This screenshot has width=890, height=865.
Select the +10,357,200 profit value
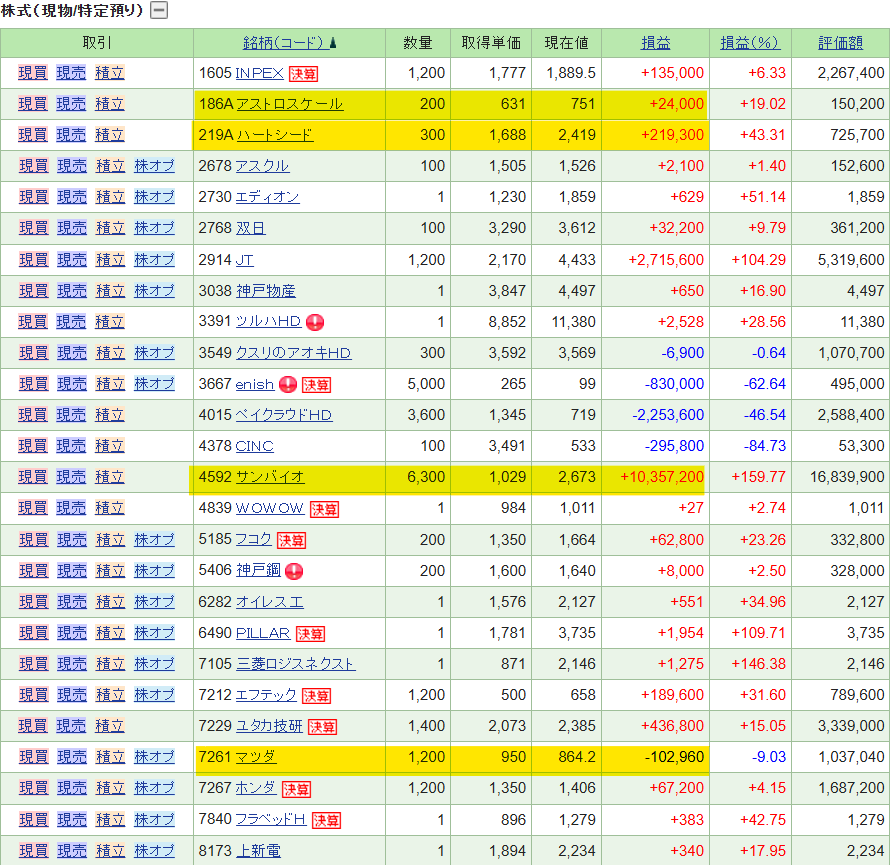[x=662, y=477]
